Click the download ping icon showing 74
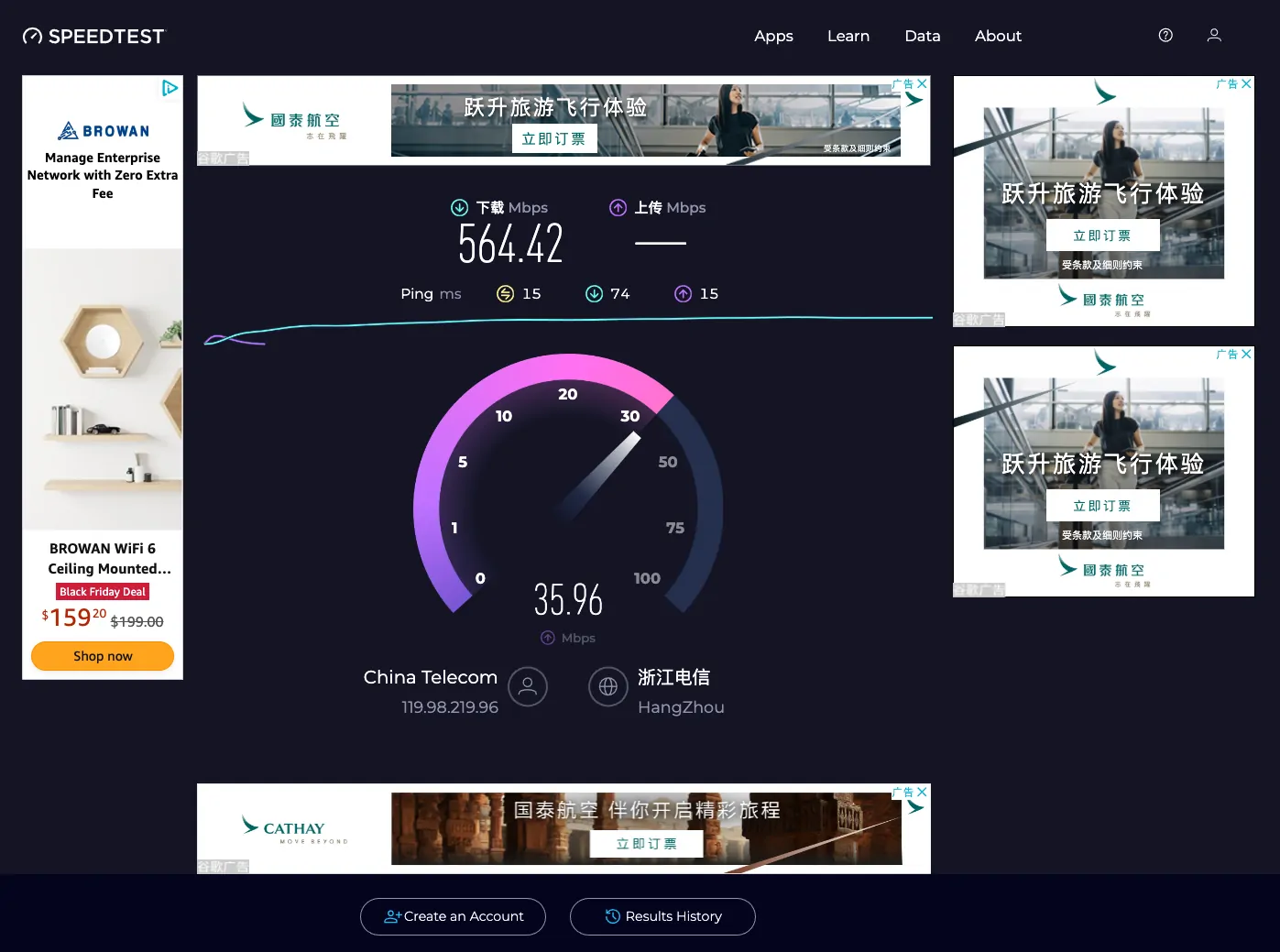The image size is (1280, 952). click(594, 293)
